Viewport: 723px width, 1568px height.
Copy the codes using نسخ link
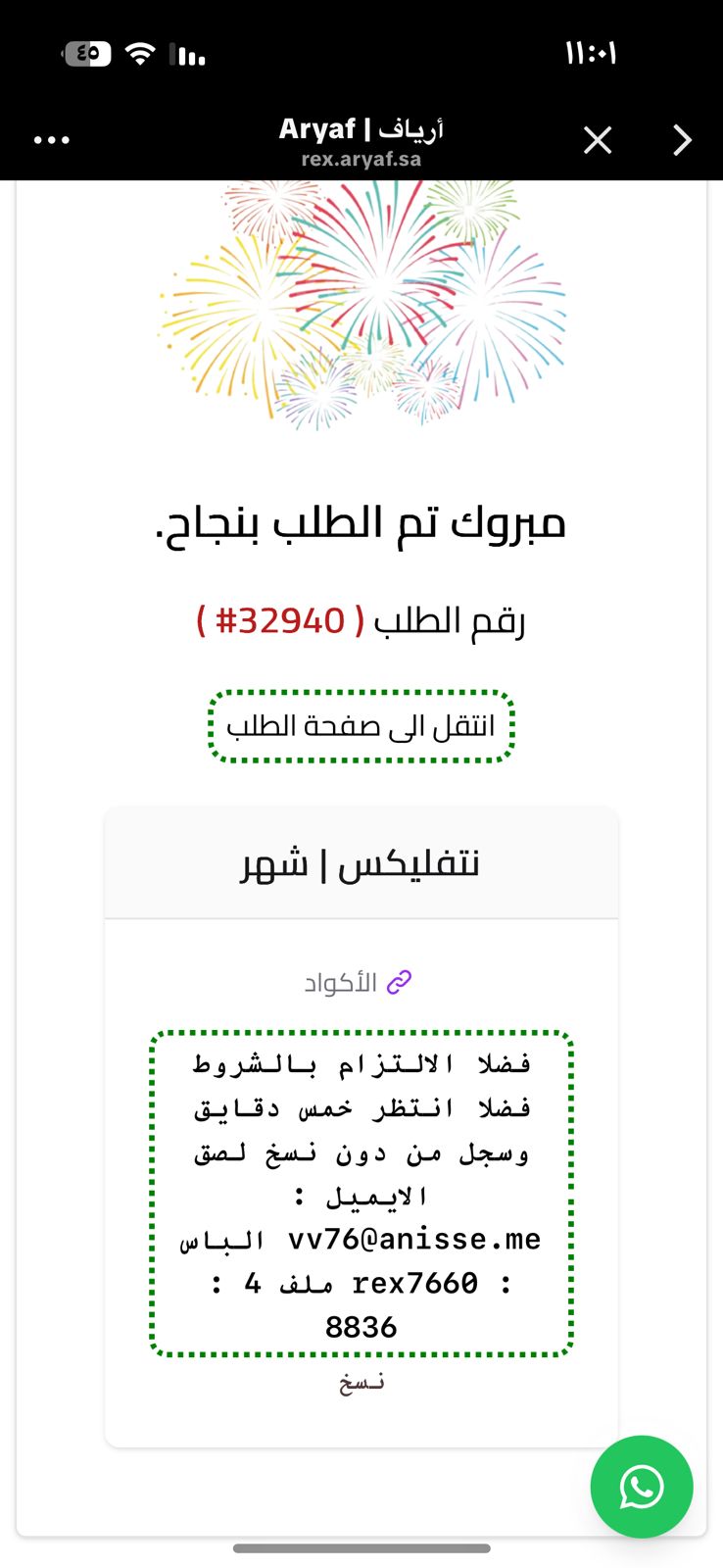(x=361, y=1382)
